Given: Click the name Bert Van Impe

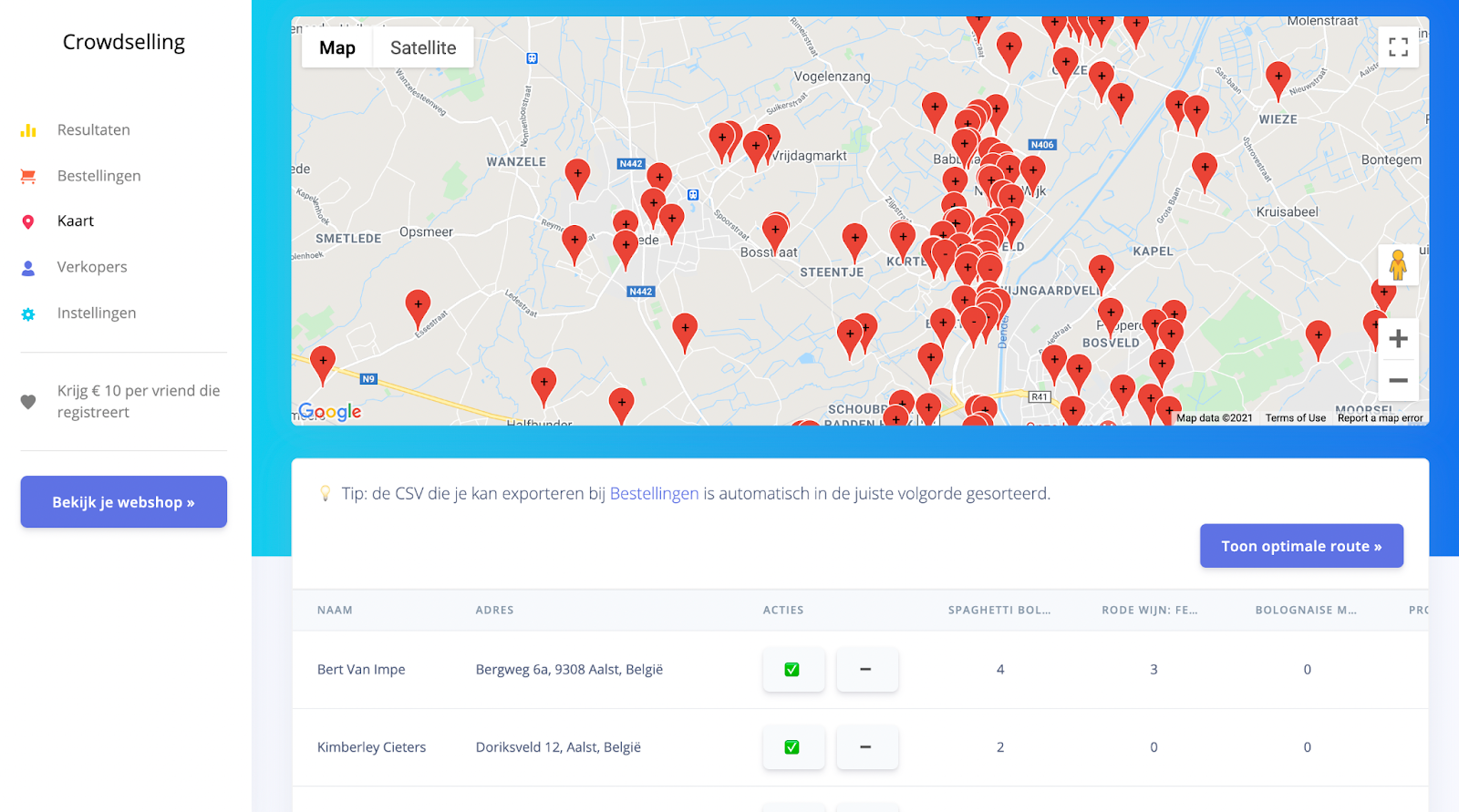Looking at the screenshot, I should (361, 669).
